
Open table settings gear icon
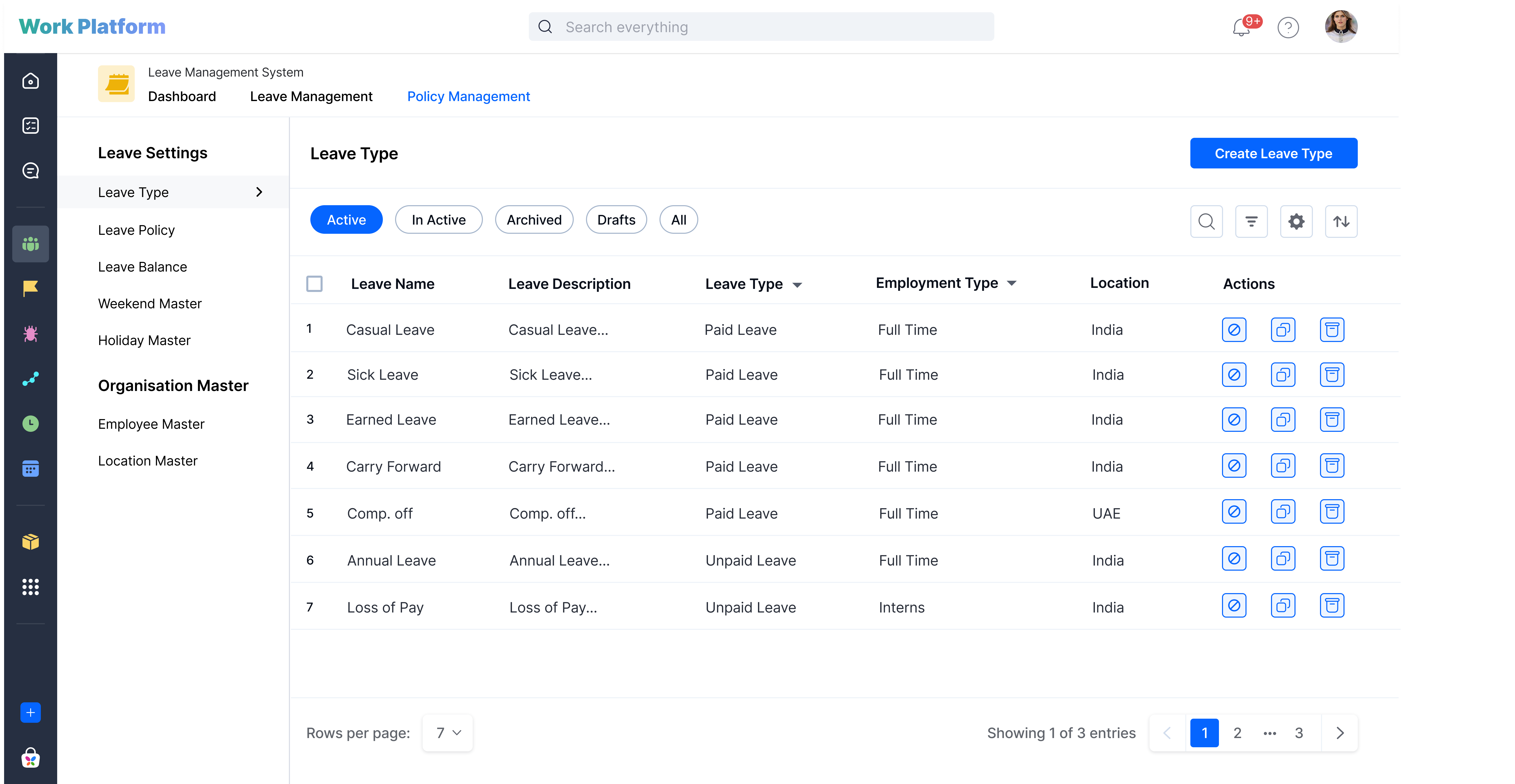click(x=1296, y=221)
